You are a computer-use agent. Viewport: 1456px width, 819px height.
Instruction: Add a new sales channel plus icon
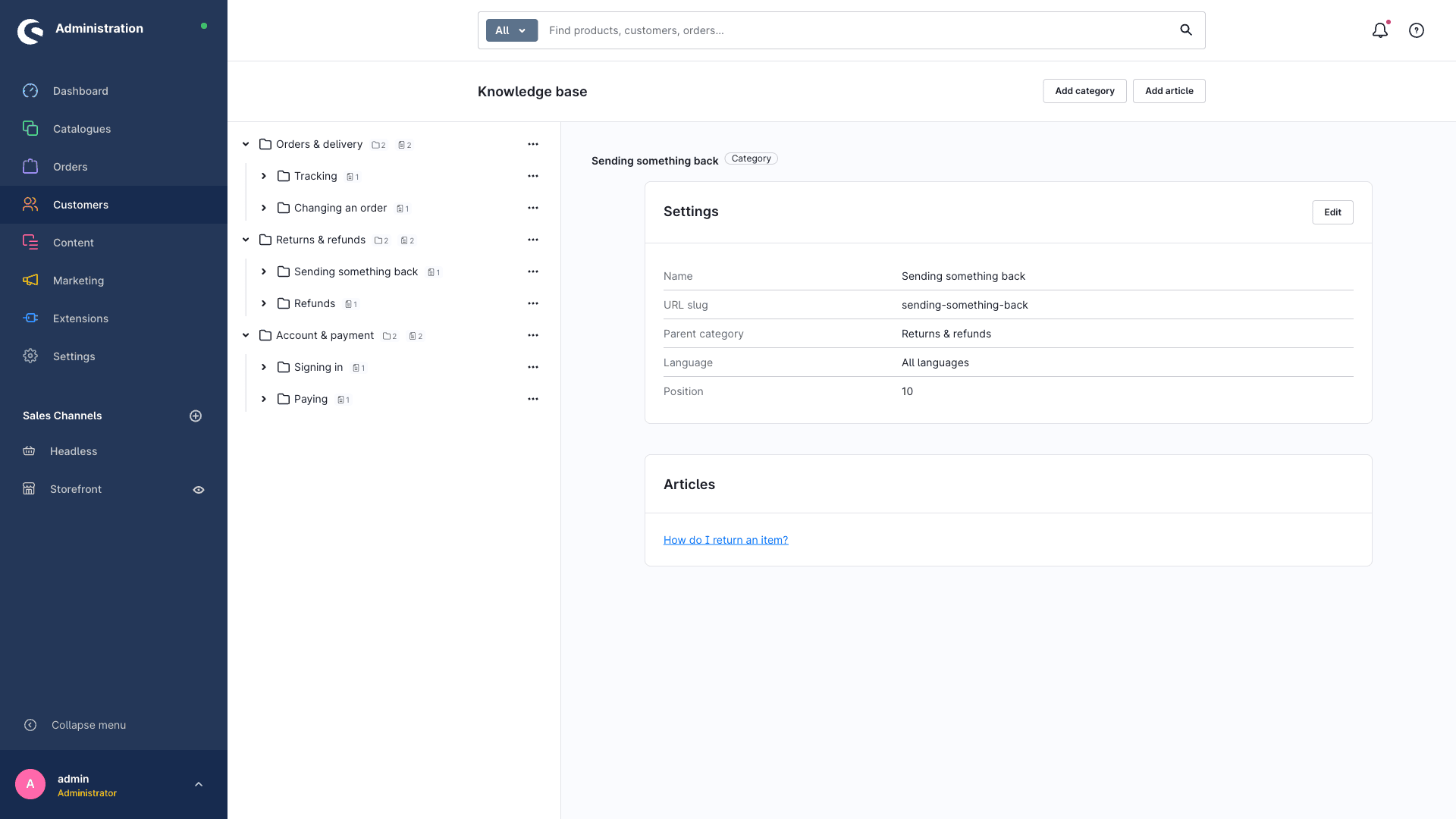196,416
